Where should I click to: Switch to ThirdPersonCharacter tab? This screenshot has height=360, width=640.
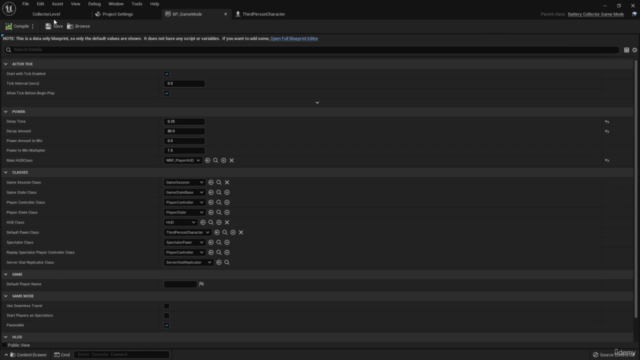pyautogui.click(x=264, y=14)
